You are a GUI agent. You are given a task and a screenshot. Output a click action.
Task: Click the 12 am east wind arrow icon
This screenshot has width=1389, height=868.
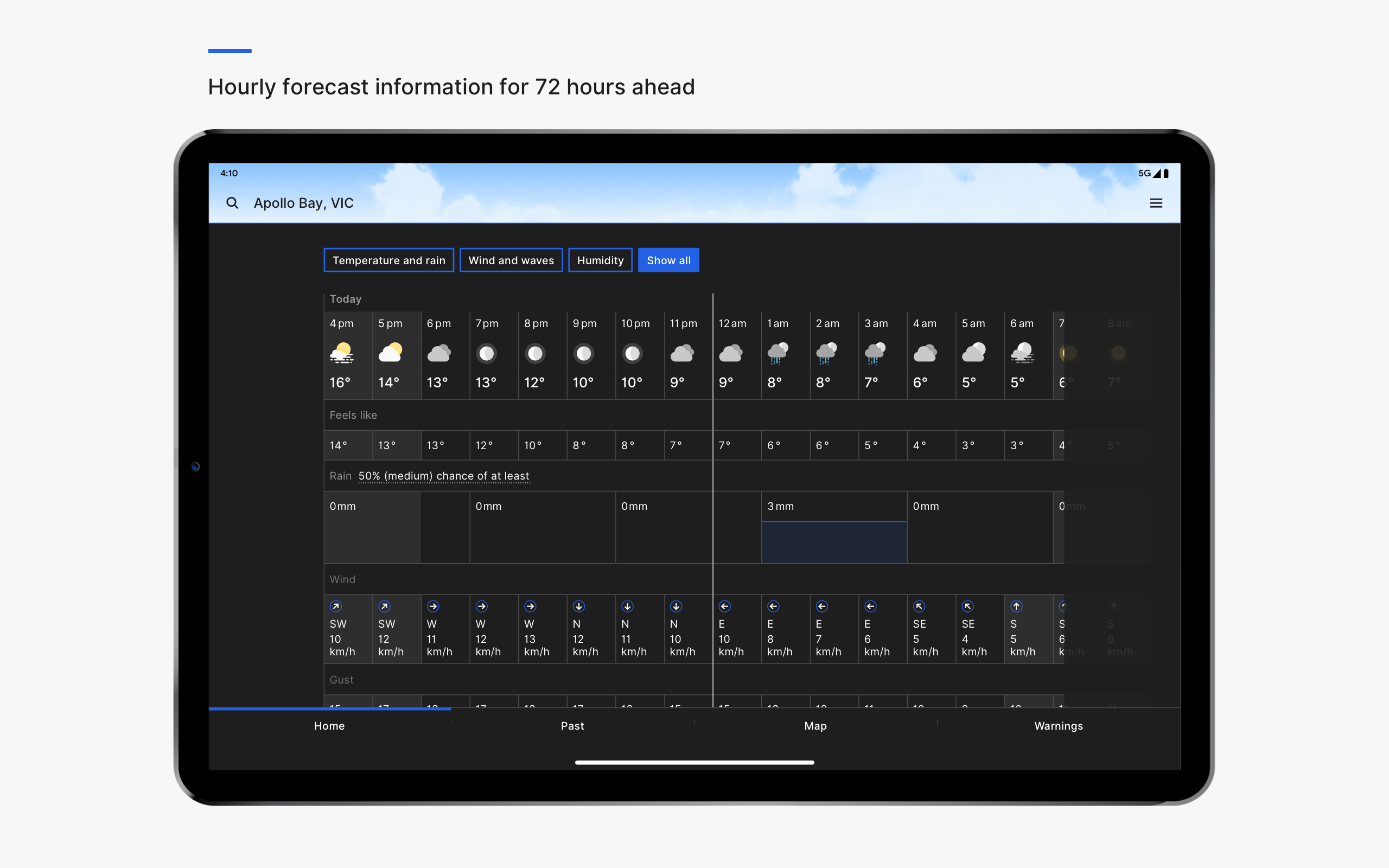[724, 606]
